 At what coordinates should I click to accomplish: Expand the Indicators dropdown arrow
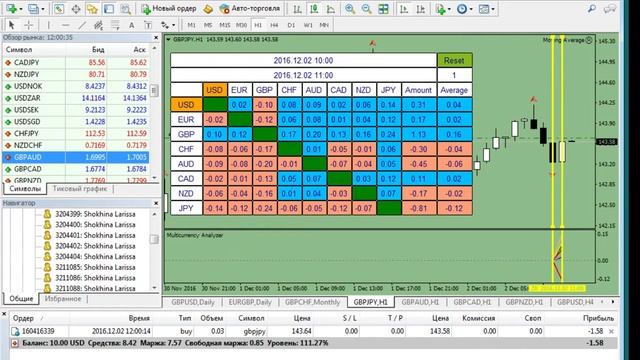(449, 9)
